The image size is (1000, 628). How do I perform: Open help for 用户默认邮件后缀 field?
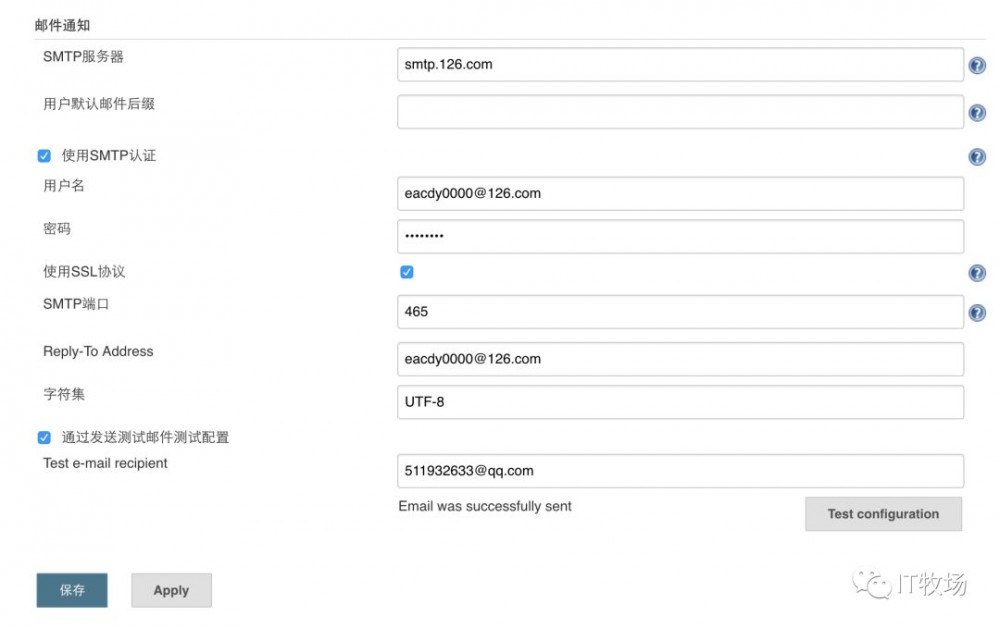tap(977, 113)
